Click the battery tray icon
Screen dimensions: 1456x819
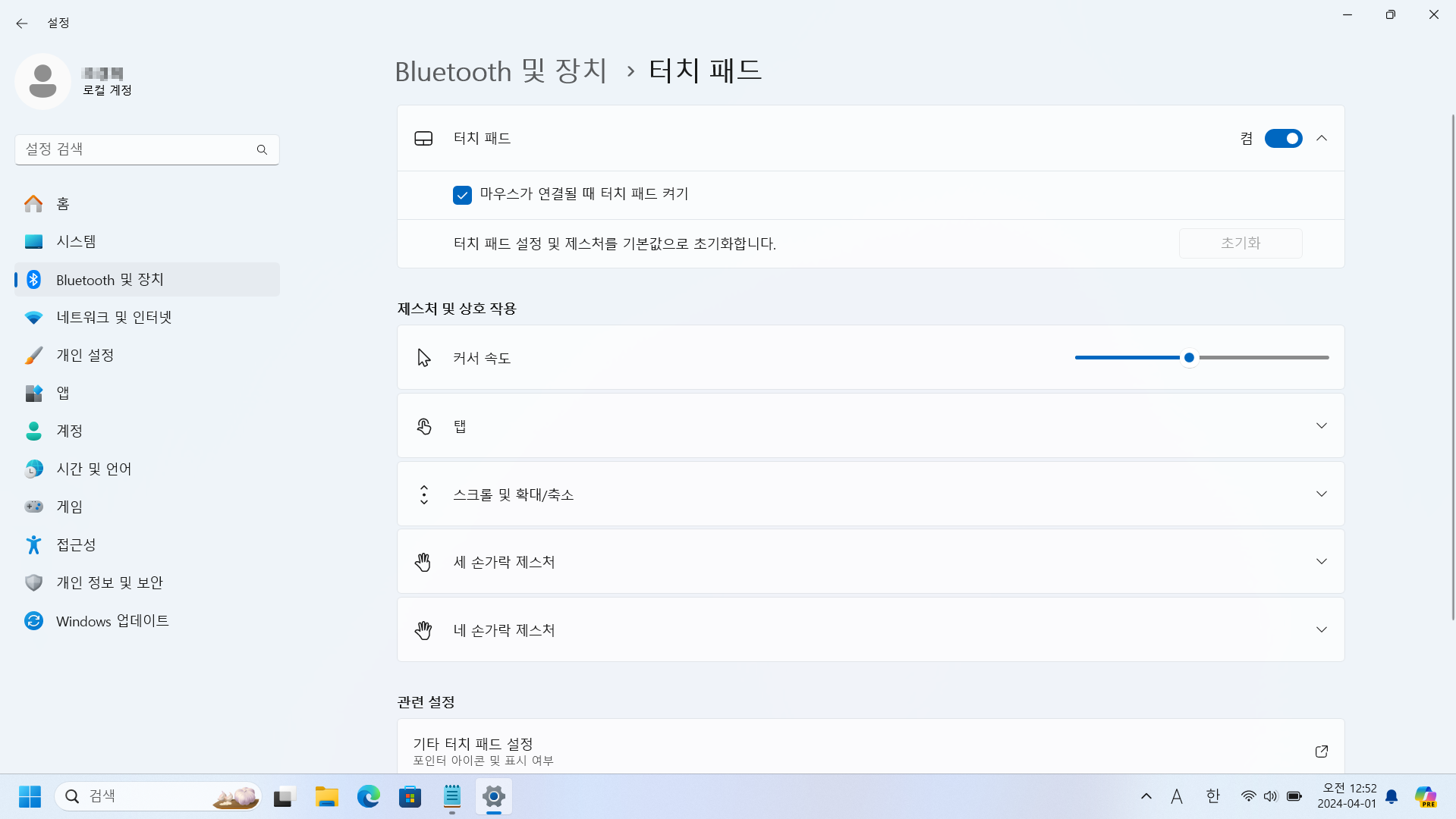(x=1294, y=796)
